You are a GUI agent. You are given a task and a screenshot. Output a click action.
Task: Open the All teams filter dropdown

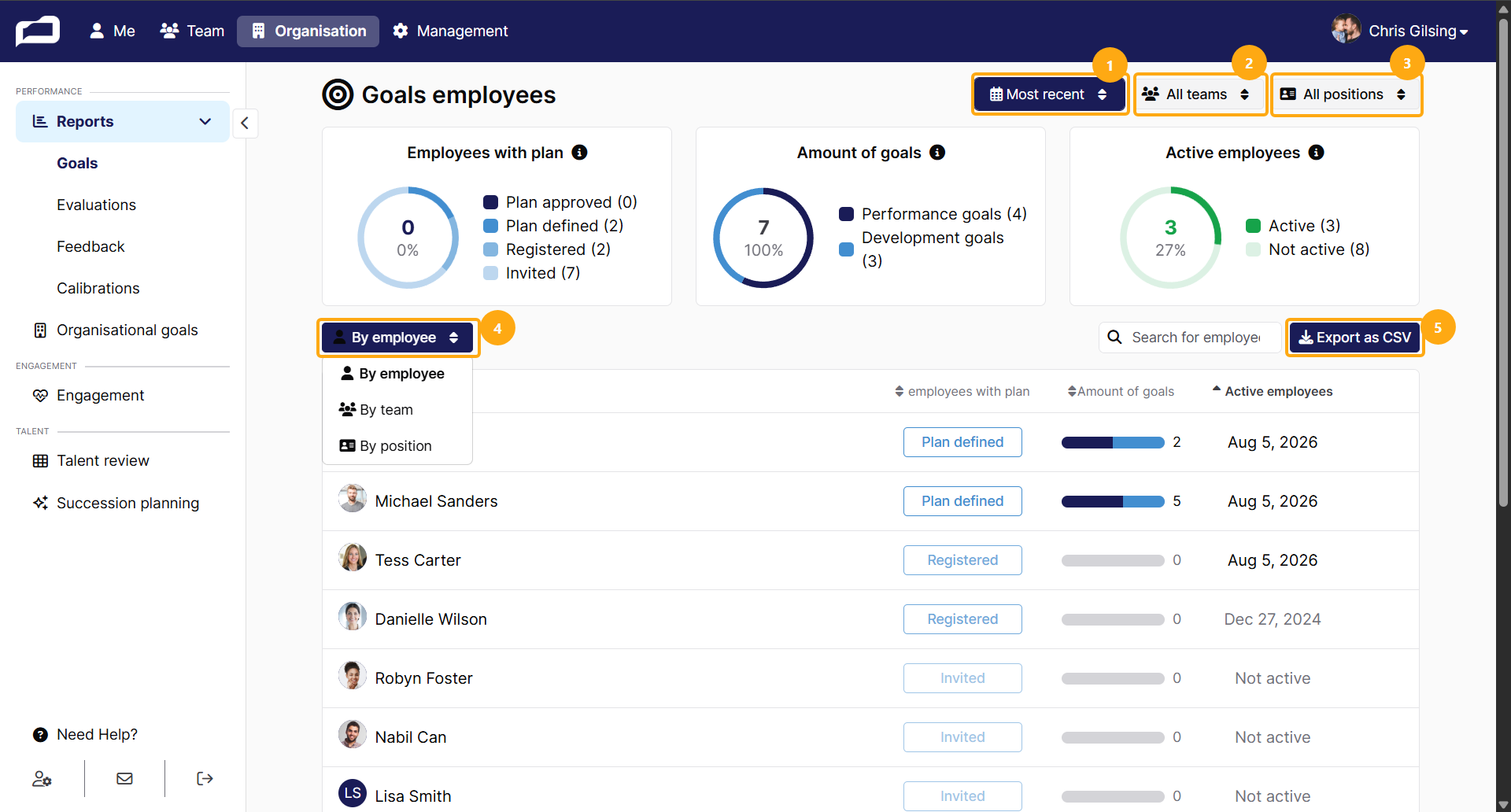point(1199,94)
